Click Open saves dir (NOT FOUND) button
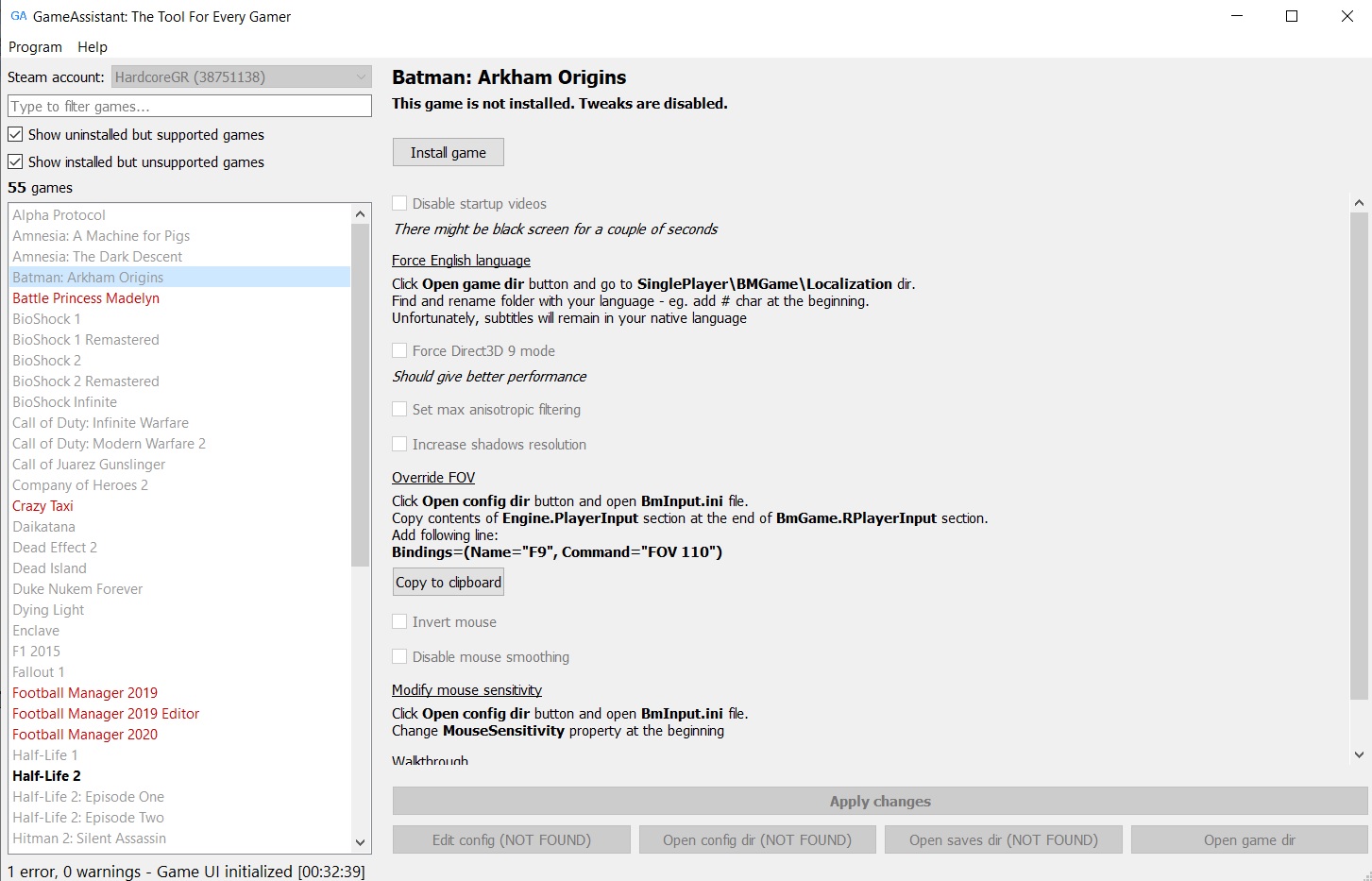The width and height of the screenshot is (1372, 881). pyautogui.click(x=1004, y=839)
